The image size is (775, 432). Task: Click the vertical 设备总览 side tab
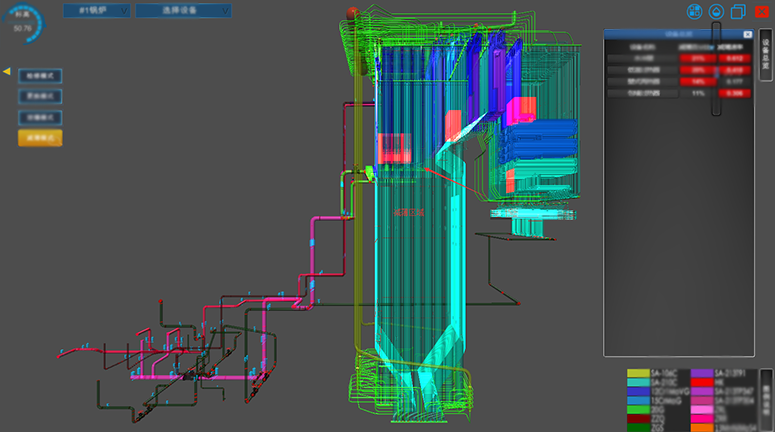coord(765,57)
